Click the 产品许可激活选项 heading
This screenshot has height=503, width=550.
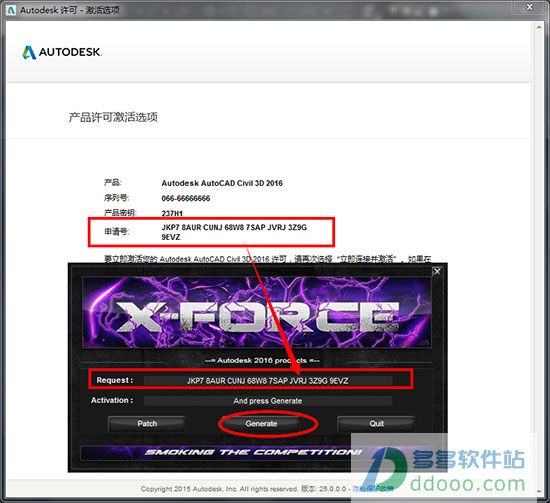point(113,117)
